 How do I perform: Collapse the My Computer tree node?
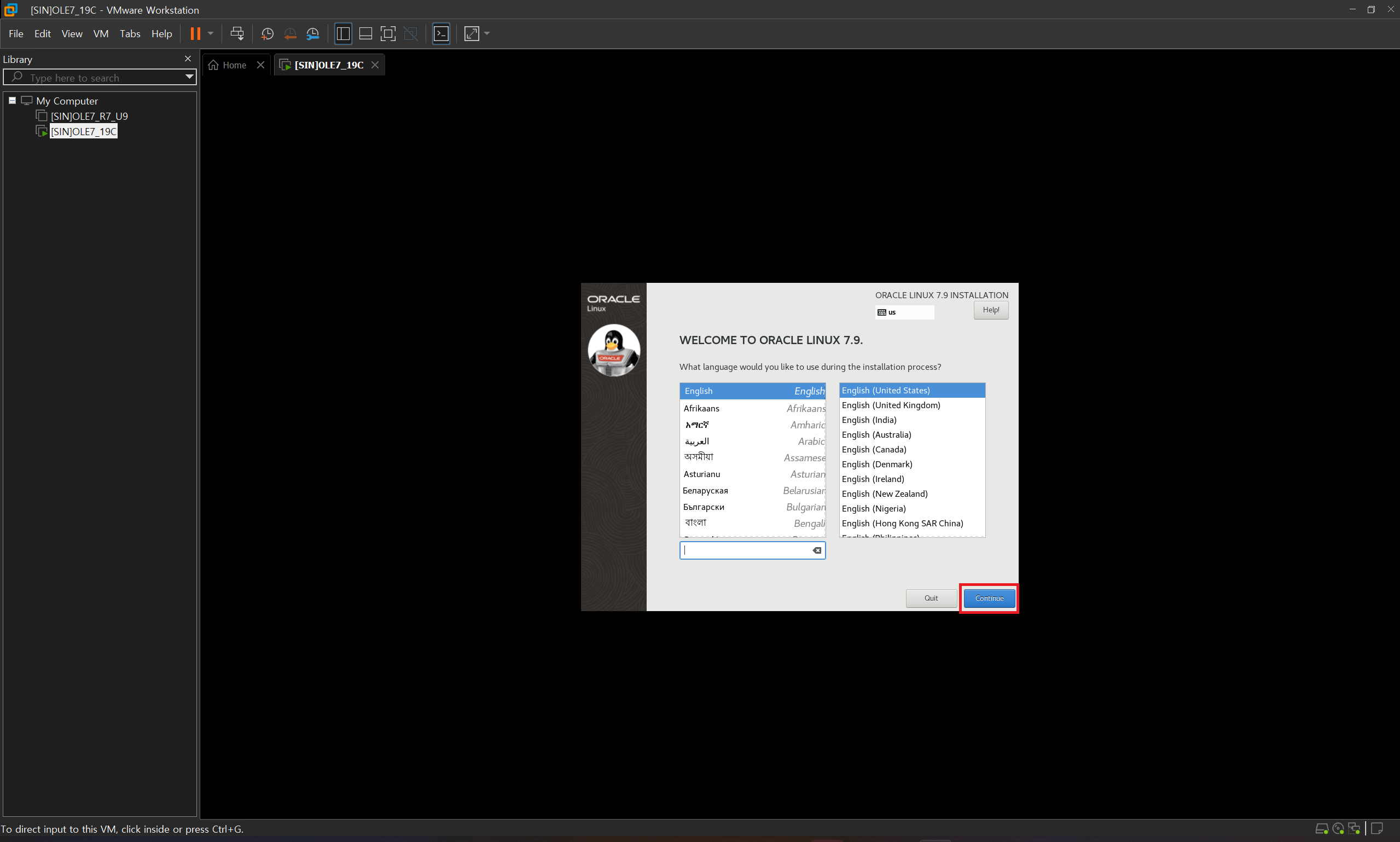12,101
